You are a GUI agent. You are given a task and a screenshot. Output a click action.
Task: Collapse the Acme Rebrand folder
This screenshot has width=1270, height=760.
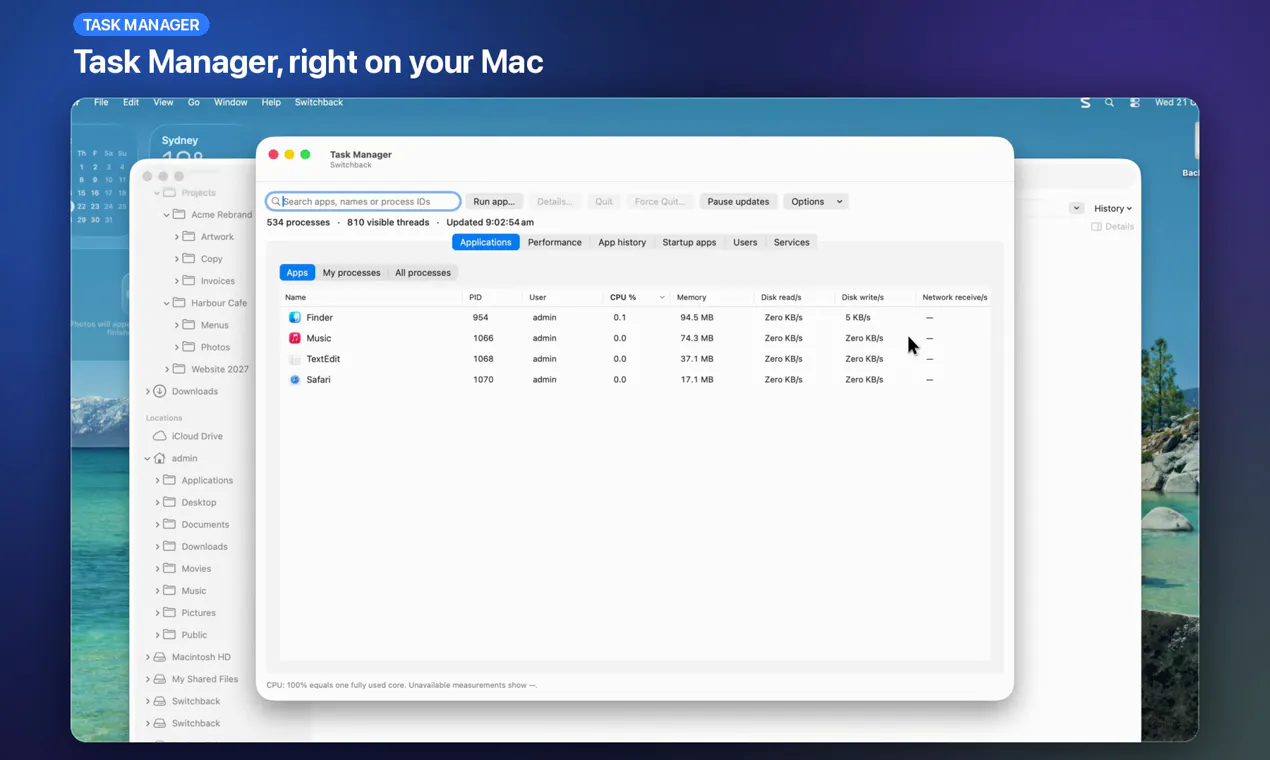point(167,215)
